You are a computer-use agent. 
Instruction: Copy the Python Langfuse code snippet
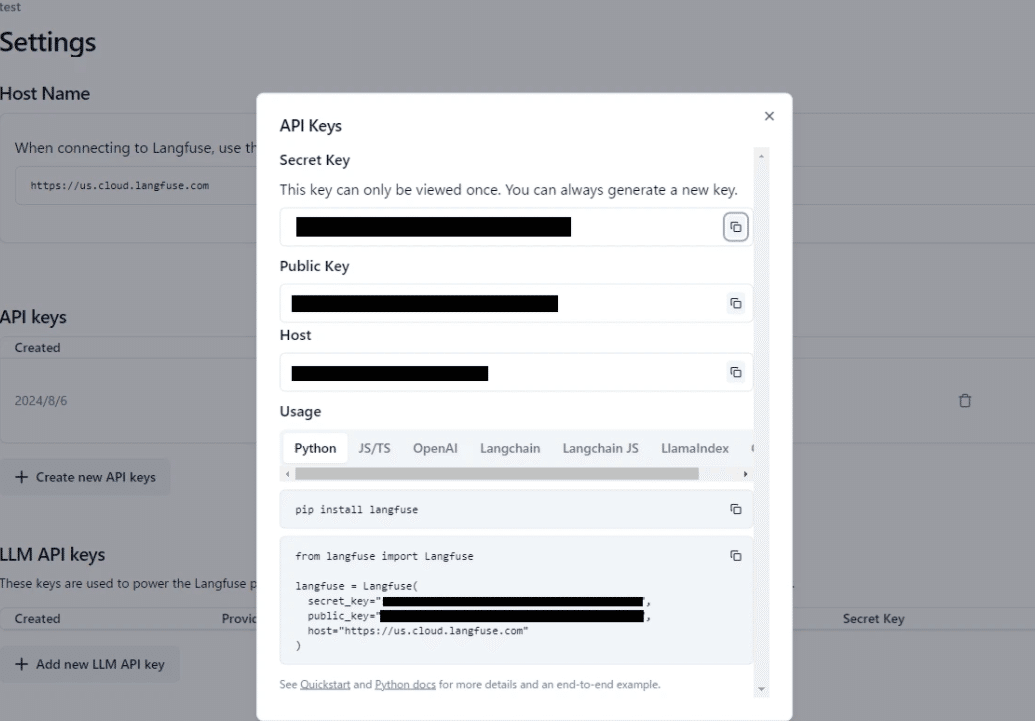[735, 556]
